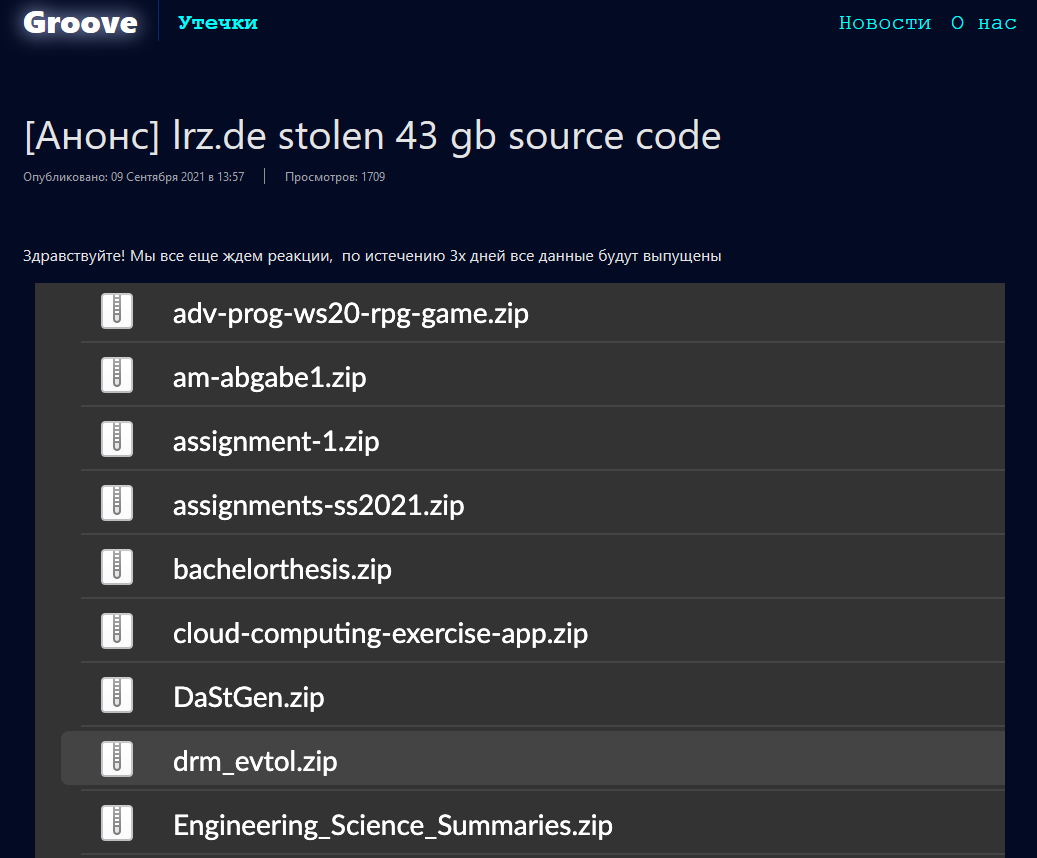Select the file name adv-prog-ws20-rpg-game.zip

351,314
